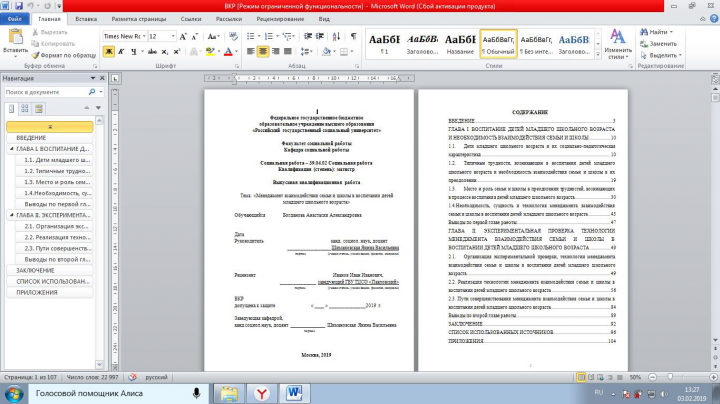
Task: Switch to Mailings (Рассылки) tab
Action: pos(229,19)
